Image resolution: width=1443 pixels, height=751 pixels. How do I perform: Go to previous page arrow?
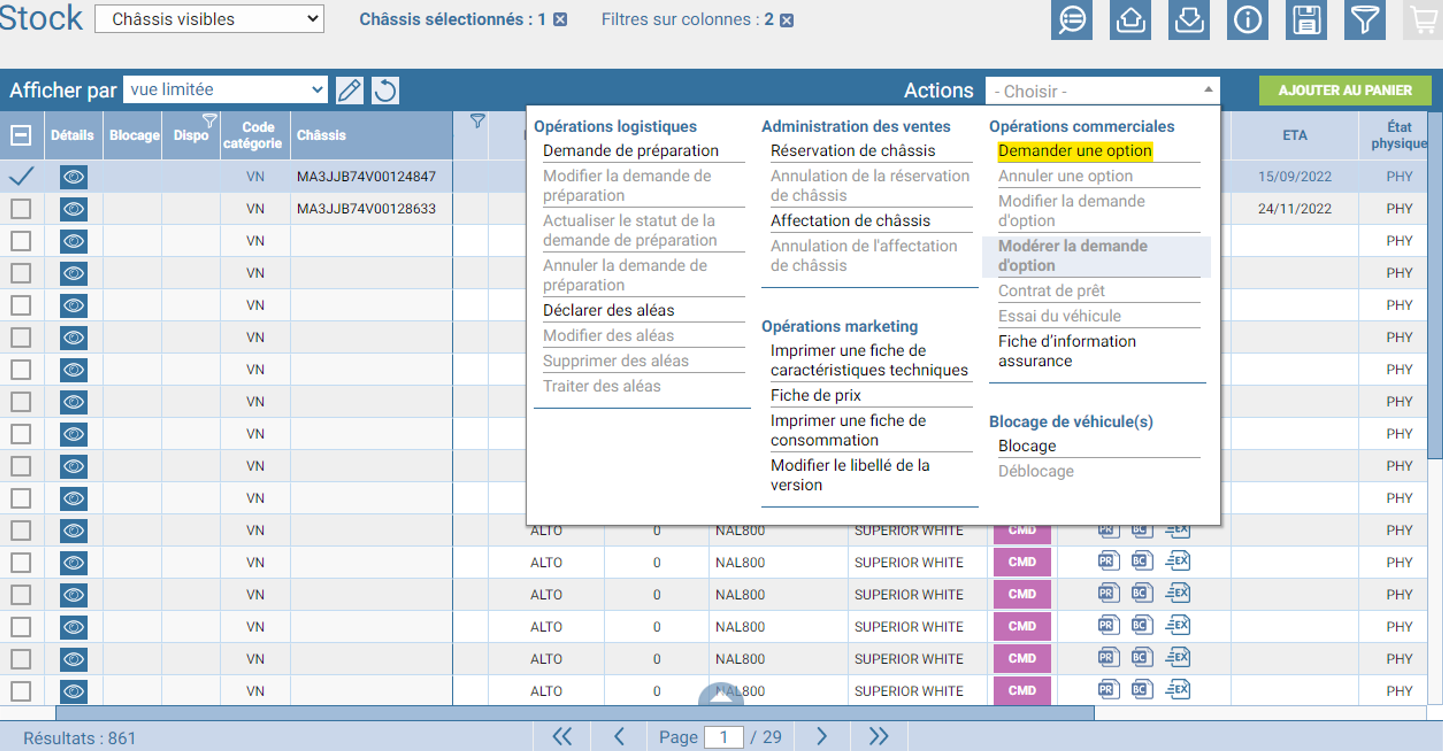pos(619,737)
